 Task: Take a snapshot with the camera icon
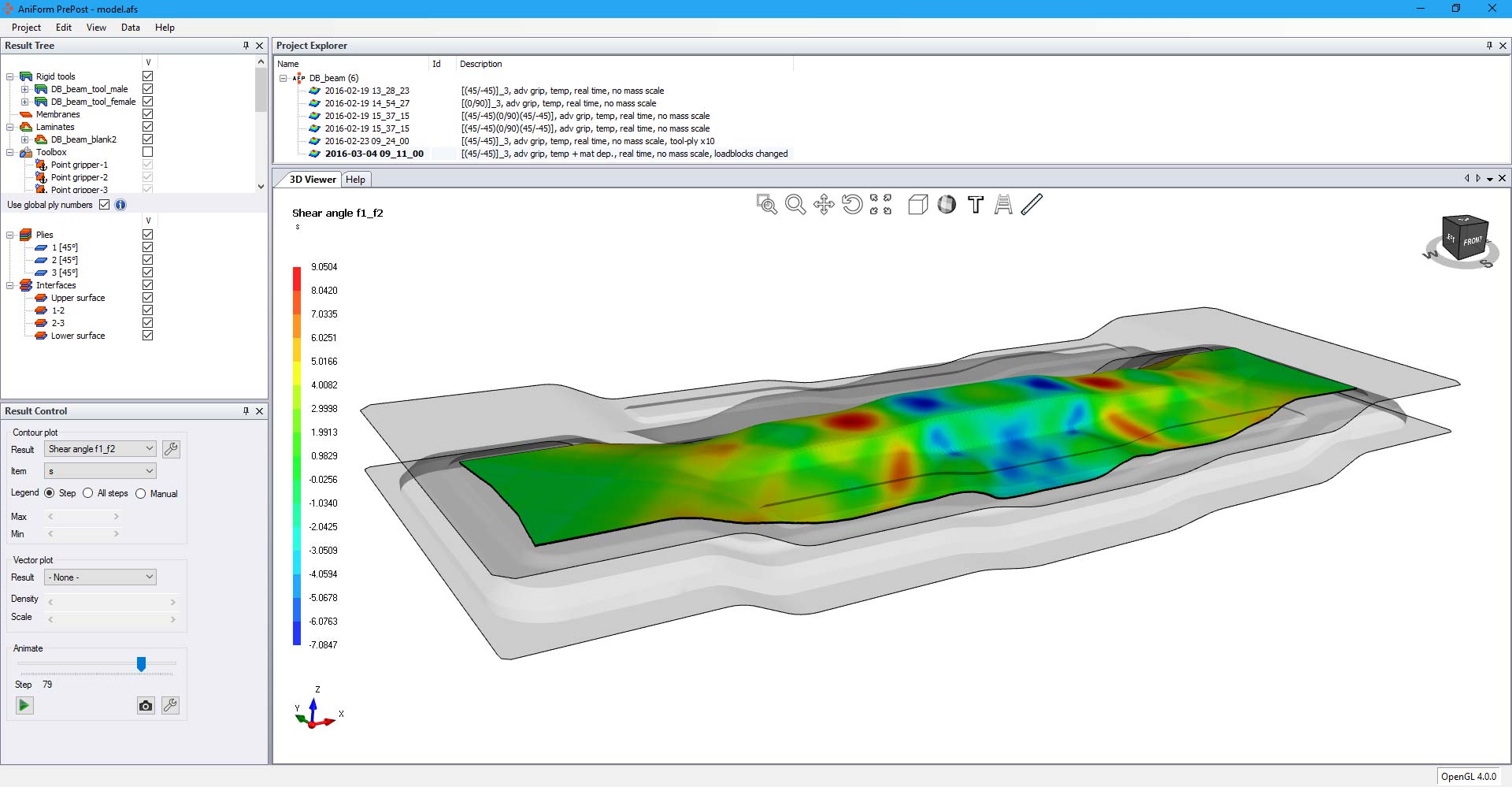[x=146, y=706]
